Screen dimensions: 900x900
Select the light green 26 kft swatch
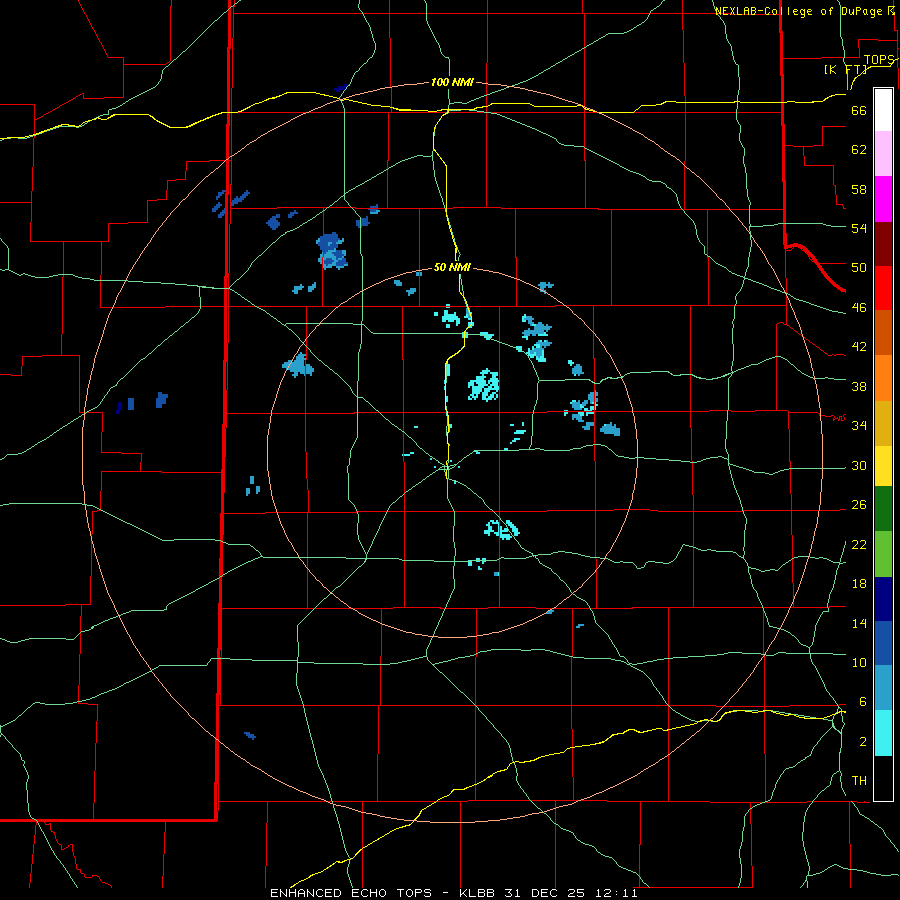883,554
